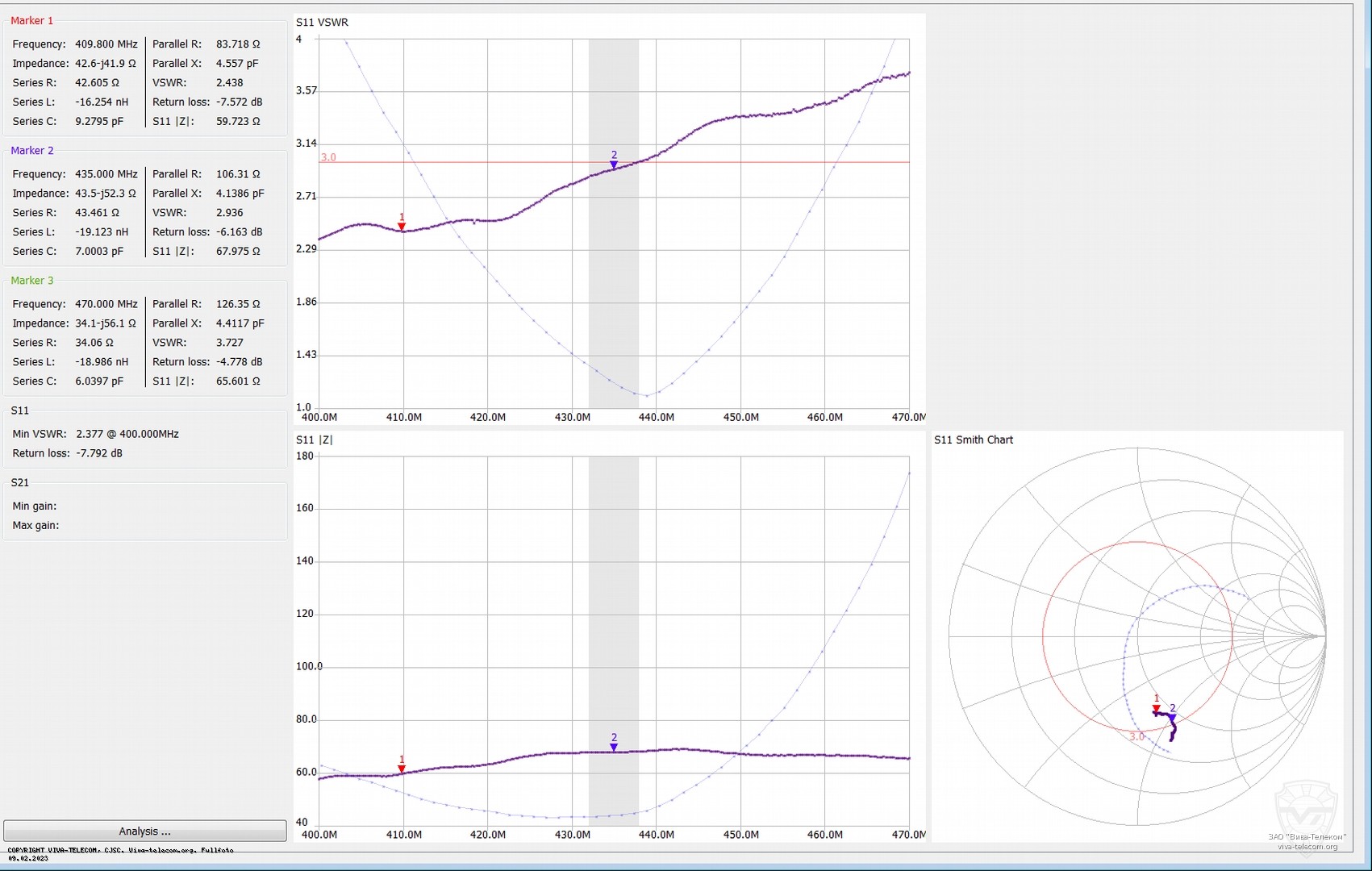Pick red marker 1 on the Smith chart

[1157, 709]
